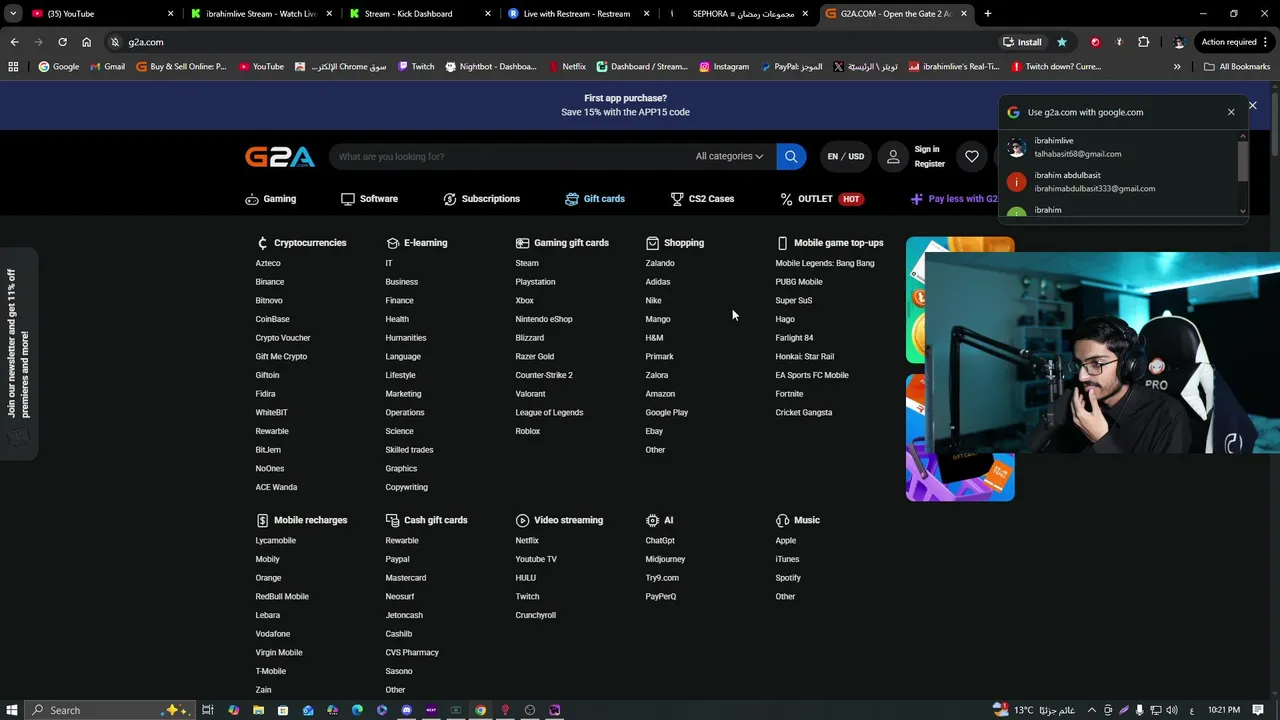Open the Twitch bookmark
The height and width of the screenshot is (720, 1280).
415,67
